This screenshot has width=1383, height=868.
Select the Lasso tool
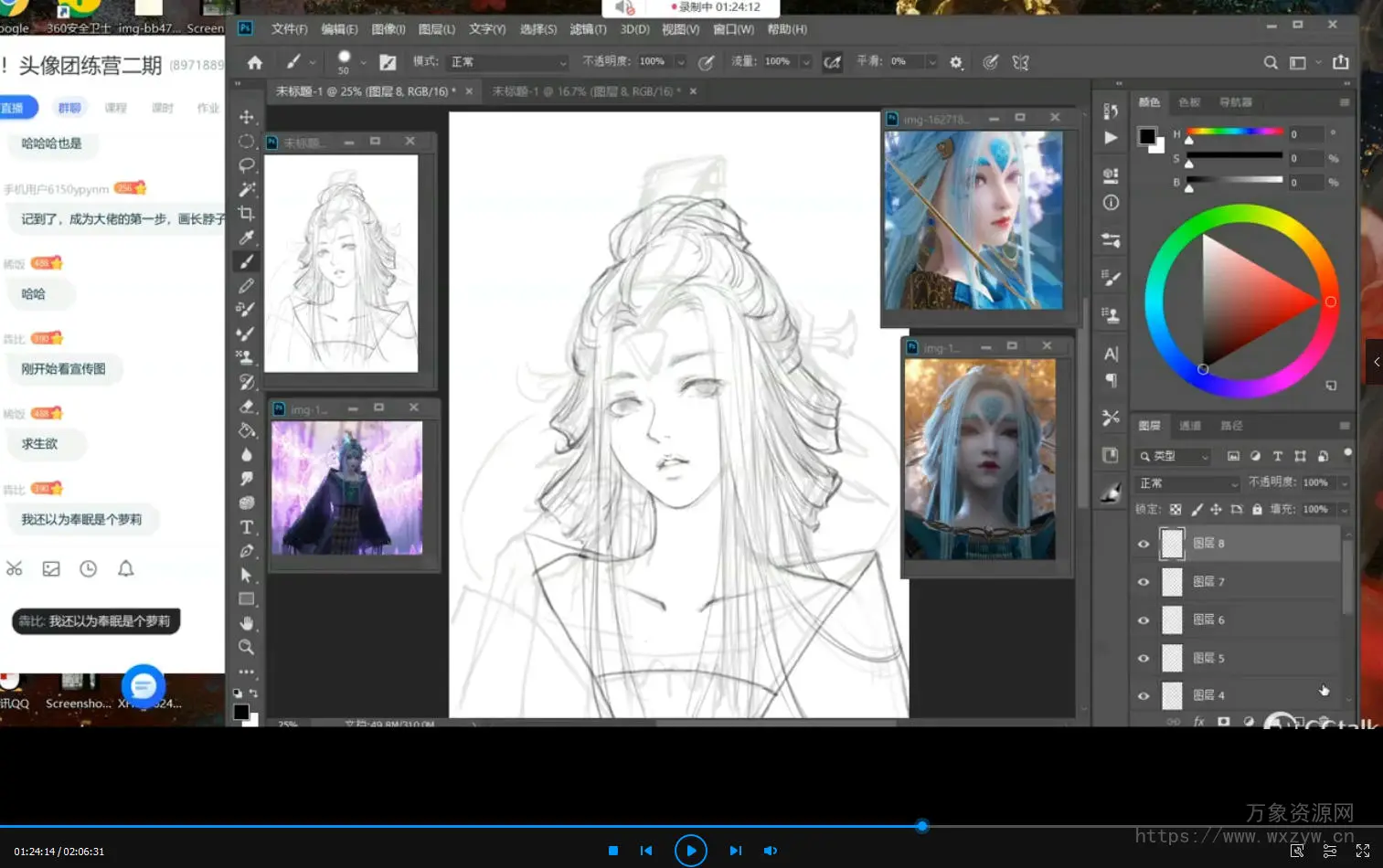[246, 165]
